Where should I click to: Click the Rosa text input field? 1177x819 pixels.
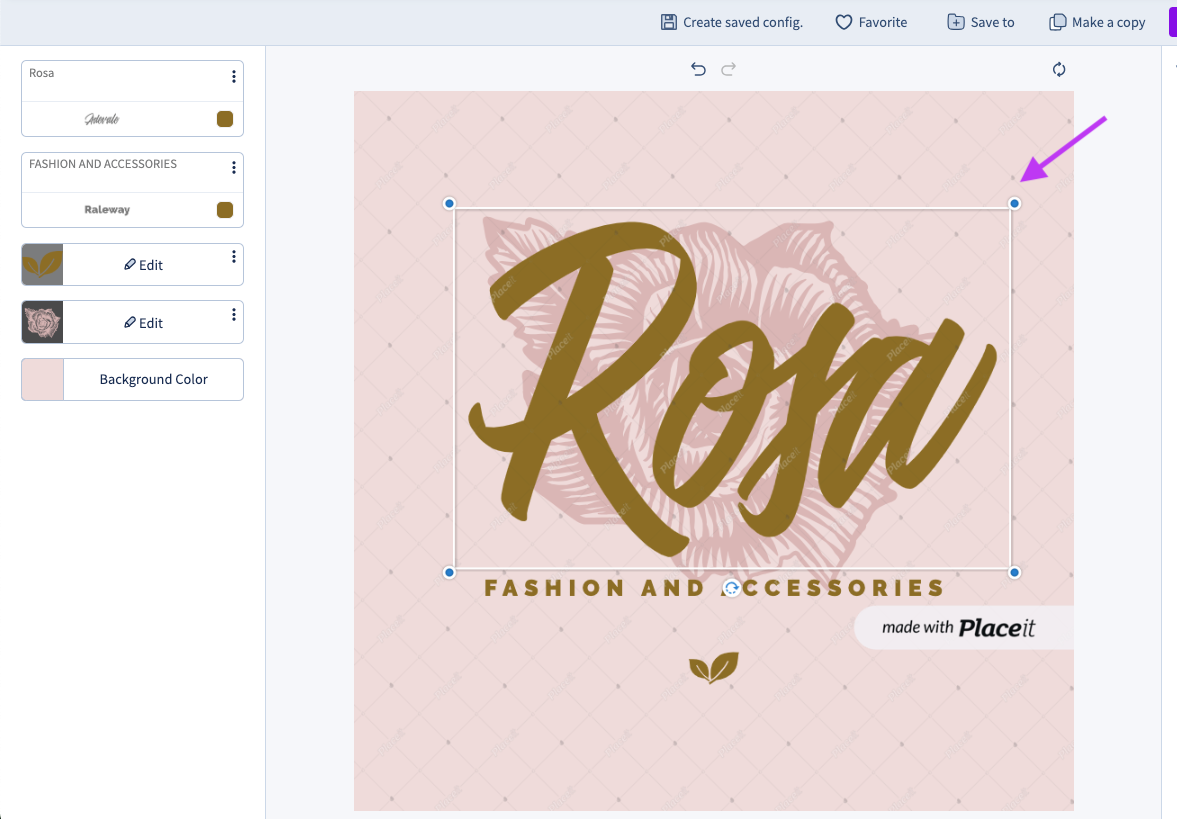coord(120,75)
